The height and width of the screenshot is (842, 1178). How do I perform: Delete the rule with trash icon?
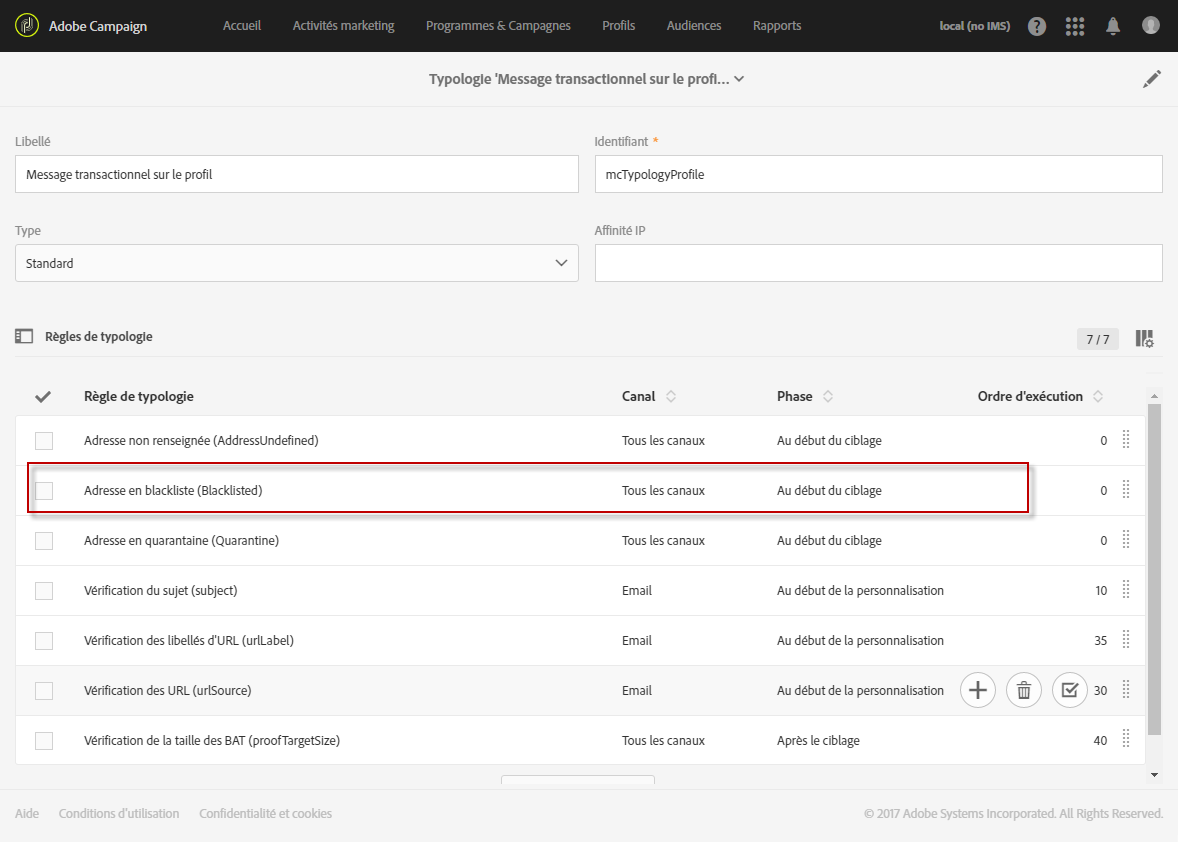click(1024, 690)
